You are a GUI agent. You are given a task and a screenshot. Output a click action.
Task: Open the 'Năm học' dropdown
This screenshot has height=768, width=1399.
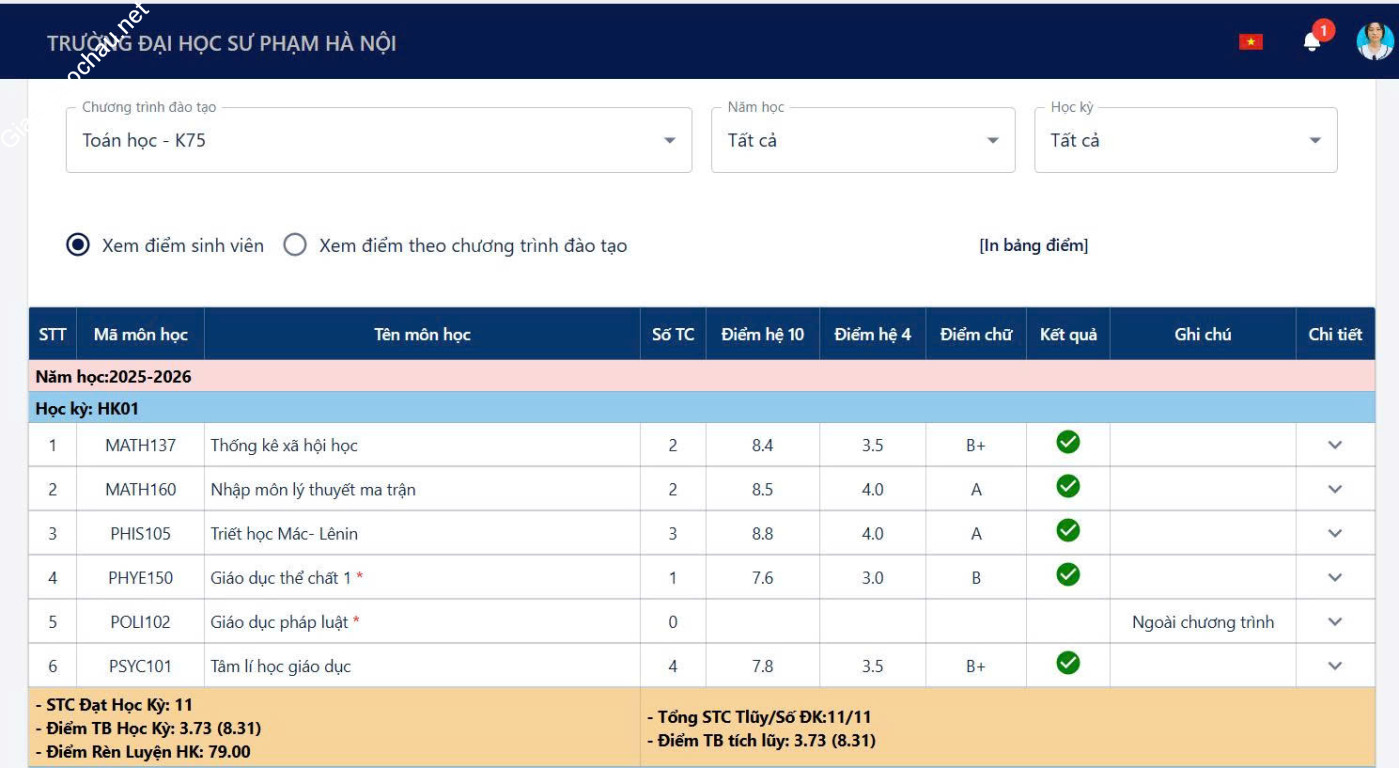[862, 141]
